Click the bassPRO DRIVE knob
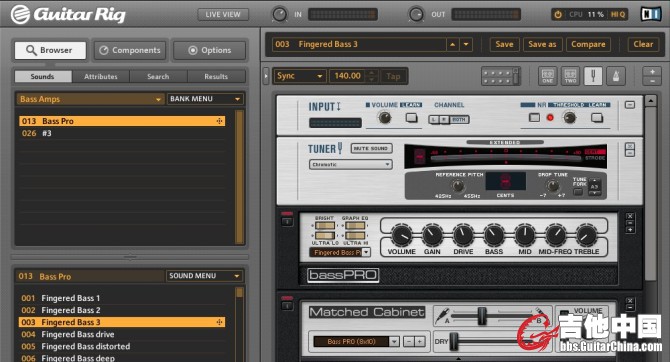The image size is (670, 362). click(x=463, y=235)
